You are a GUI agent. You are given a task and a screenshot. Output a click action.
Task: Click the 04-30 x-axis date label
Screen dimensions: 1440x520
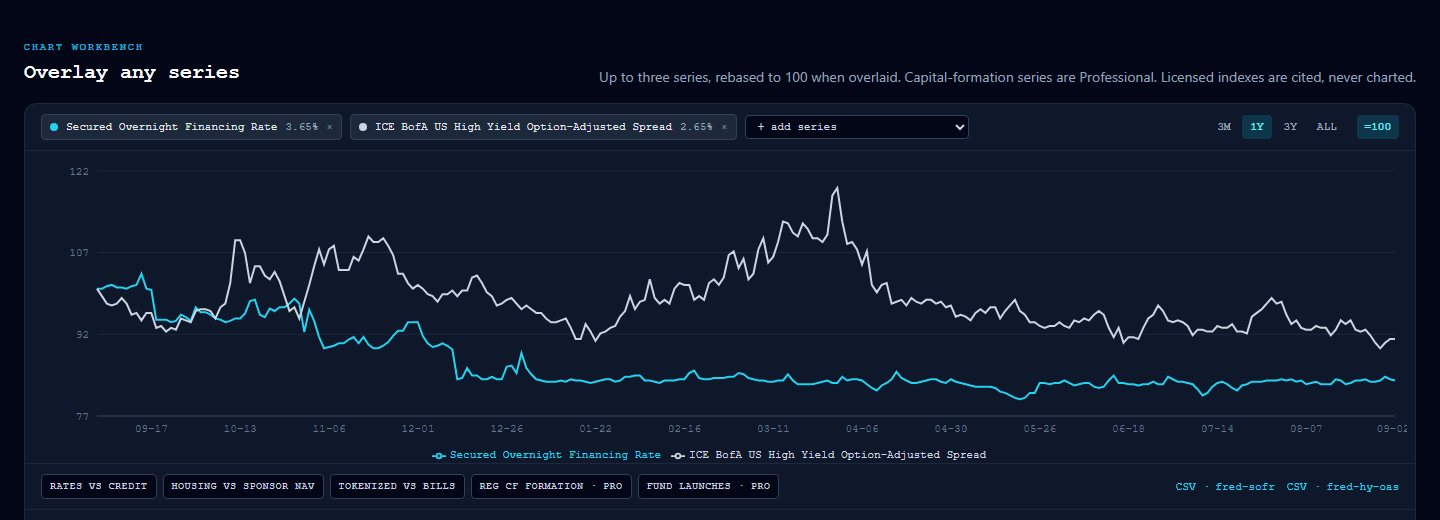click(x=951, y=428)
